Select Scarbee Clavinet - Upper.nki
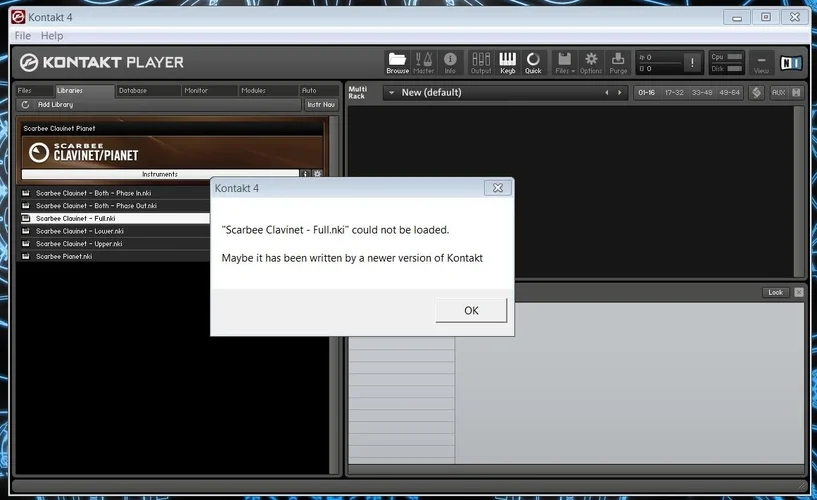 115,244
